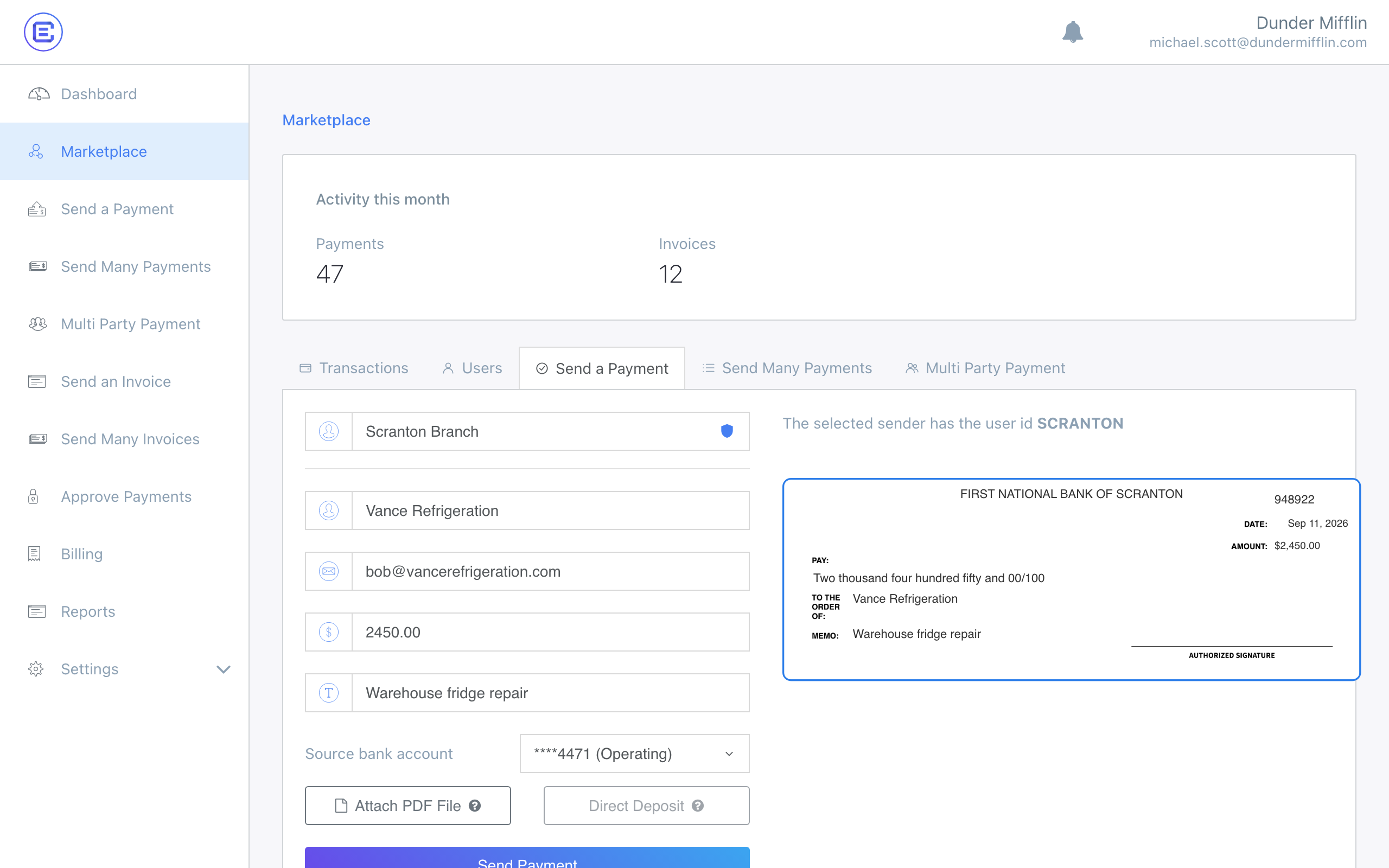
Task: Open the Source bank account dropdown
Action: click(x=634, y=754)
